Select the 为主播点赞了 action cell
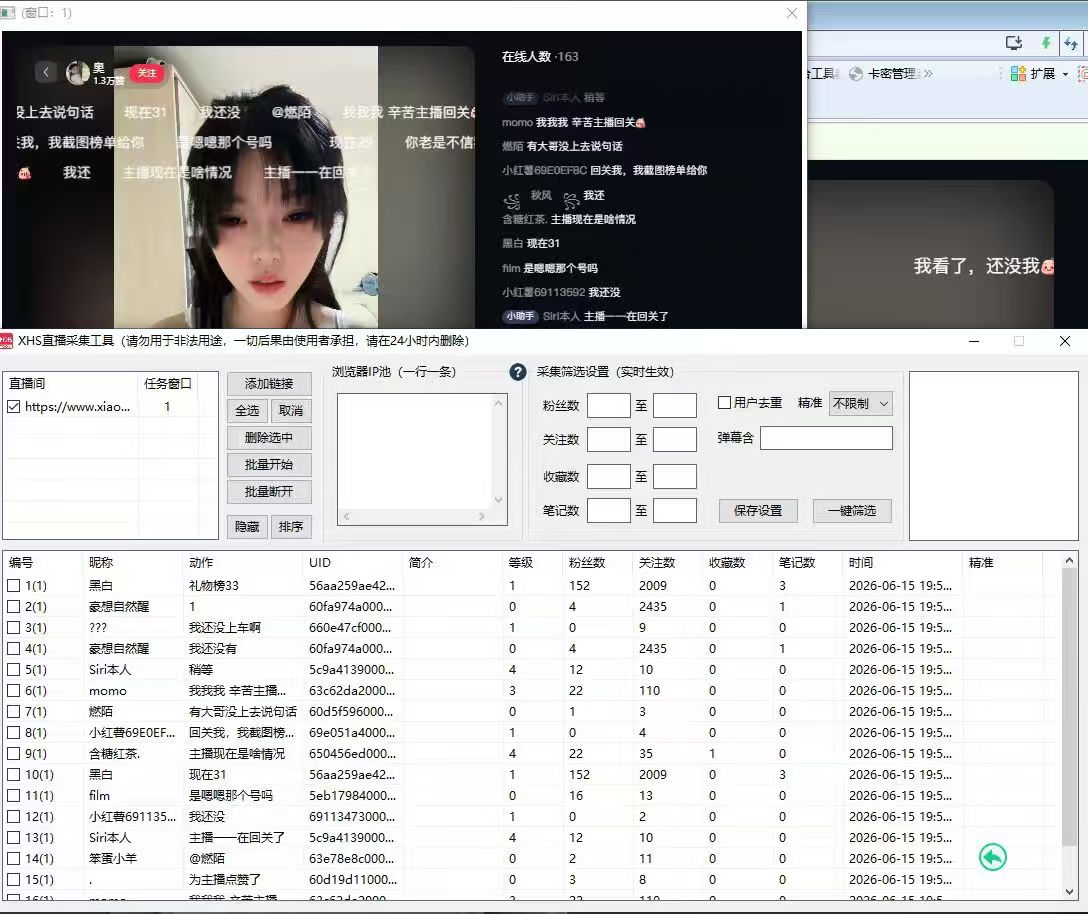This screenshot has height=914, width=1088. click(x=225, y=880)
